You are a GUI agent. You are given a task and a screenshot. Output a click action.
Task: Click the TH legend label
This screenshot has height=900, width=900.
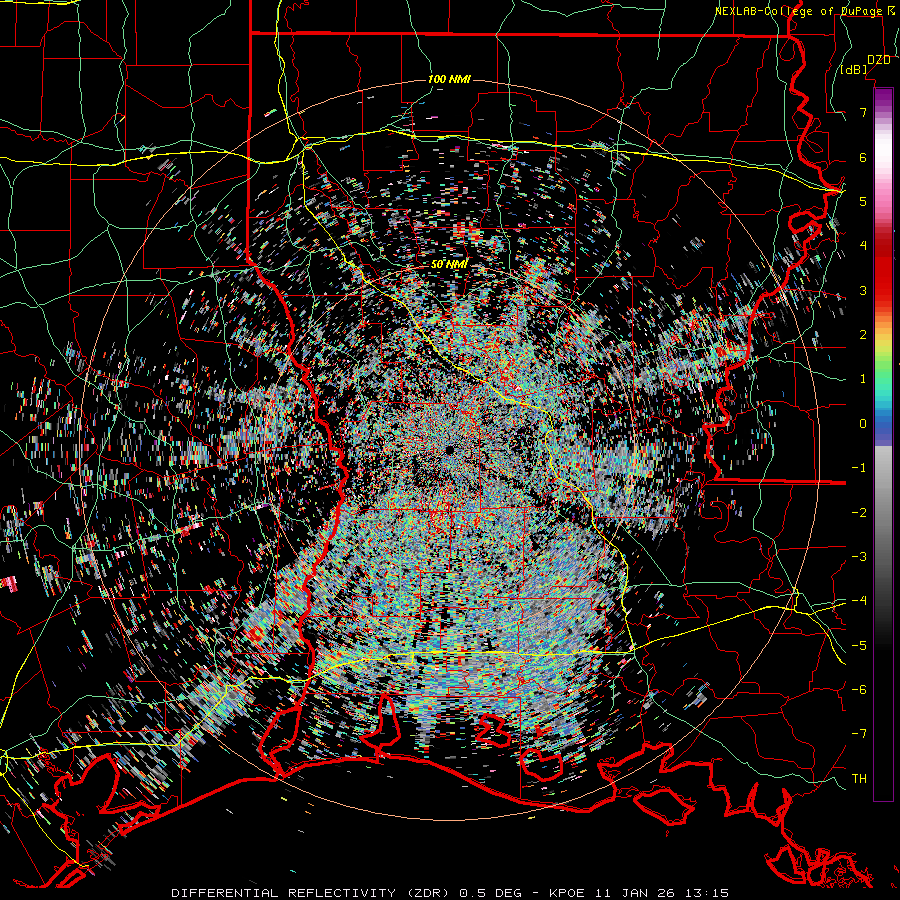click(859, 778)
